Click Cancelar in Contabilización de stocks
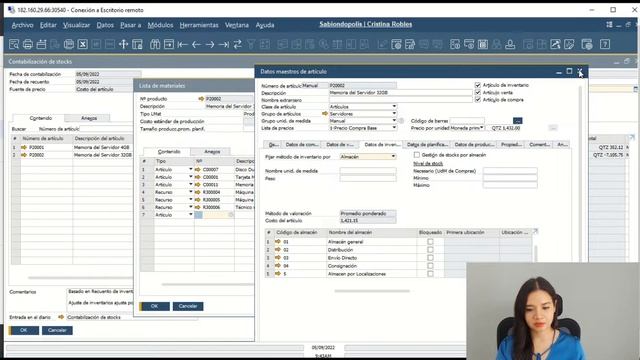This screenshot has width=640, height=360. click(x=57, y=330)
